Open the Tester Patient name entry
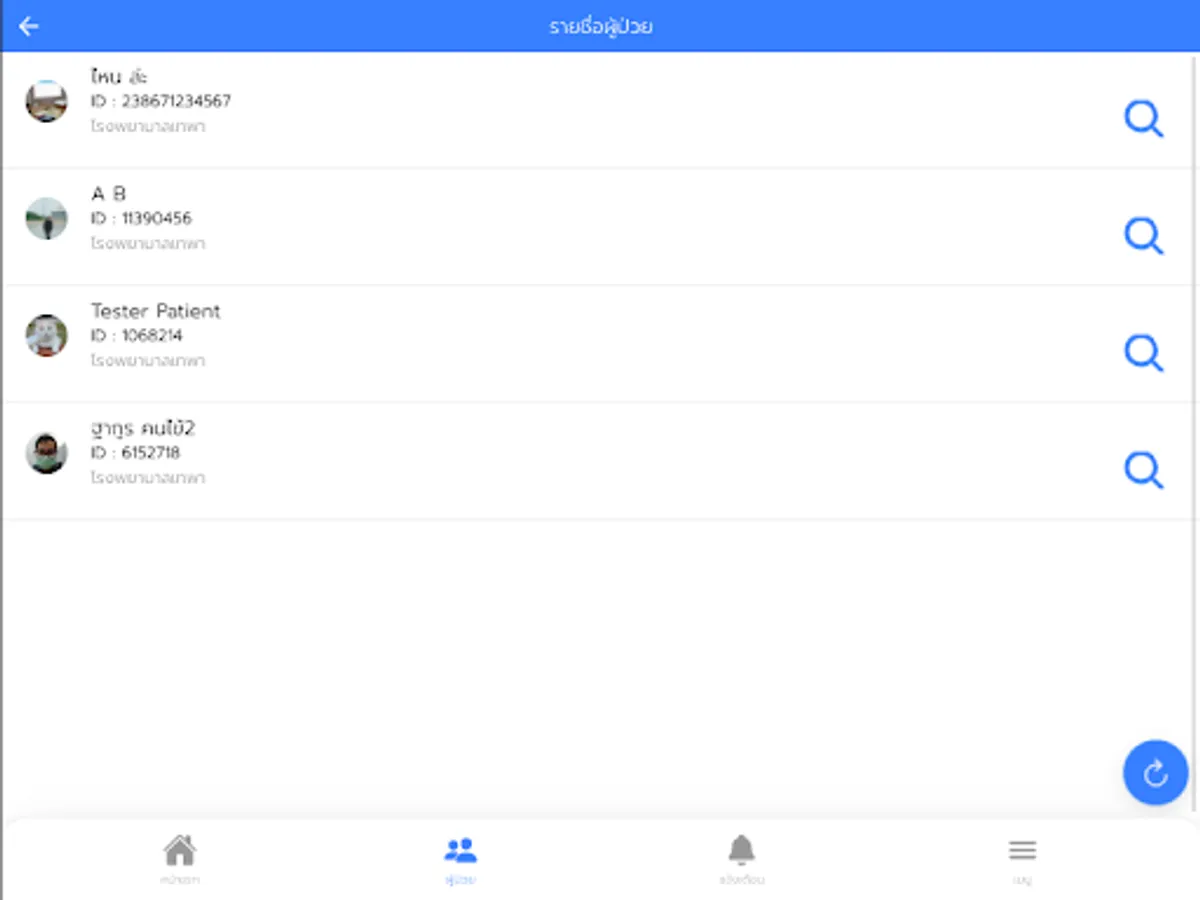The width and height of the screenshot is (1200, 900). (155, 311)
